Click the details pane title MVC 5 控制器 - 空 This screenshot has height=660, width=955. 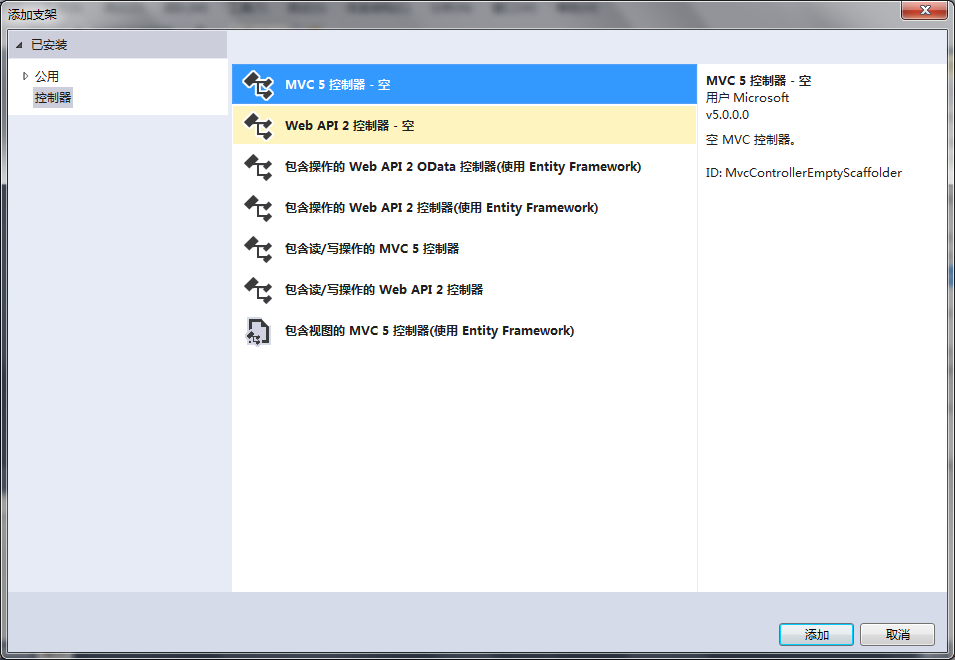click(x=758, y=80)
